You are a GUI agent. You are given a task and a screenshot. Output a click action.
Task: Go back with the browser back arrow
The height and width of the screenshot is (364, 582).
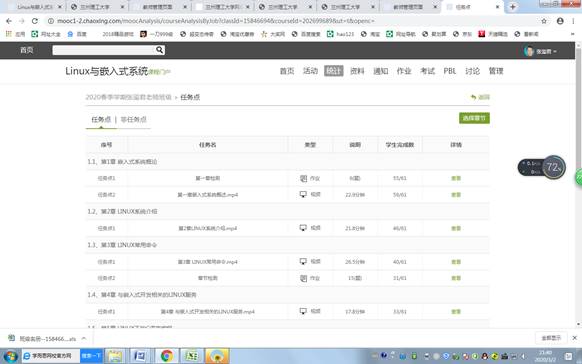point(9,21)
